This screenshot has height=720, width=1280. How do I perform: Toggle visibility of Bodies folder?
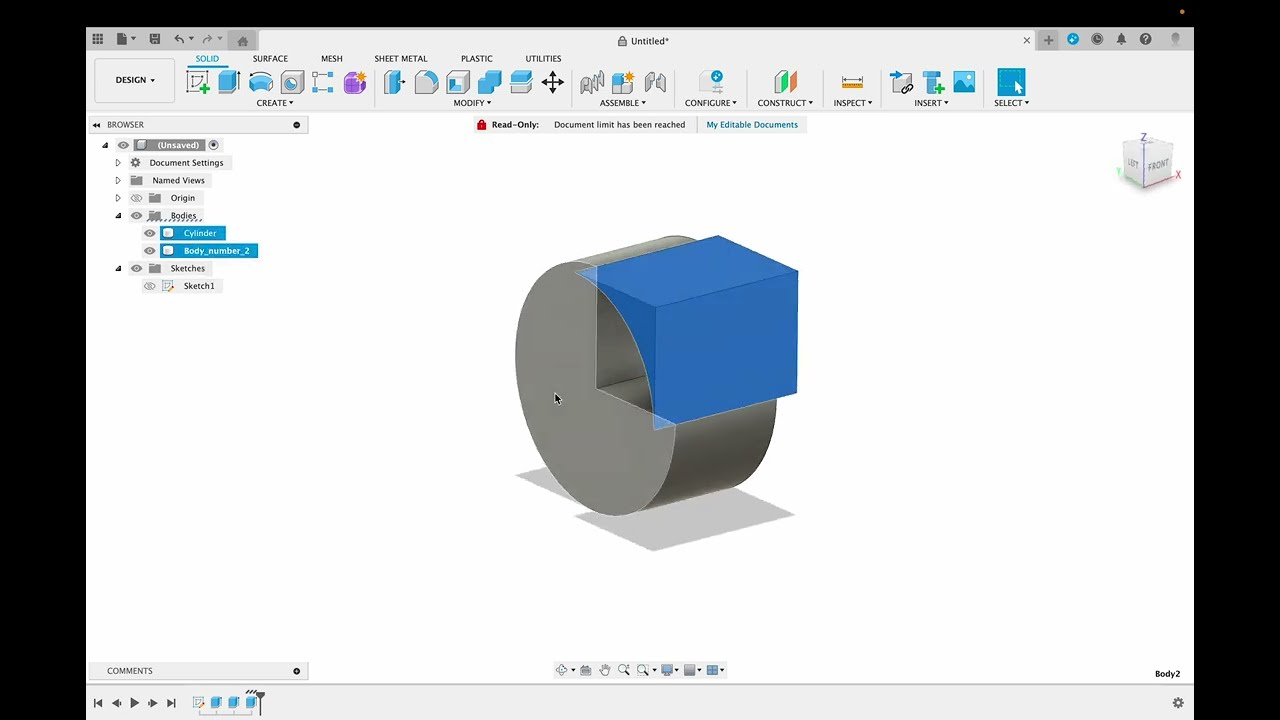137,216
